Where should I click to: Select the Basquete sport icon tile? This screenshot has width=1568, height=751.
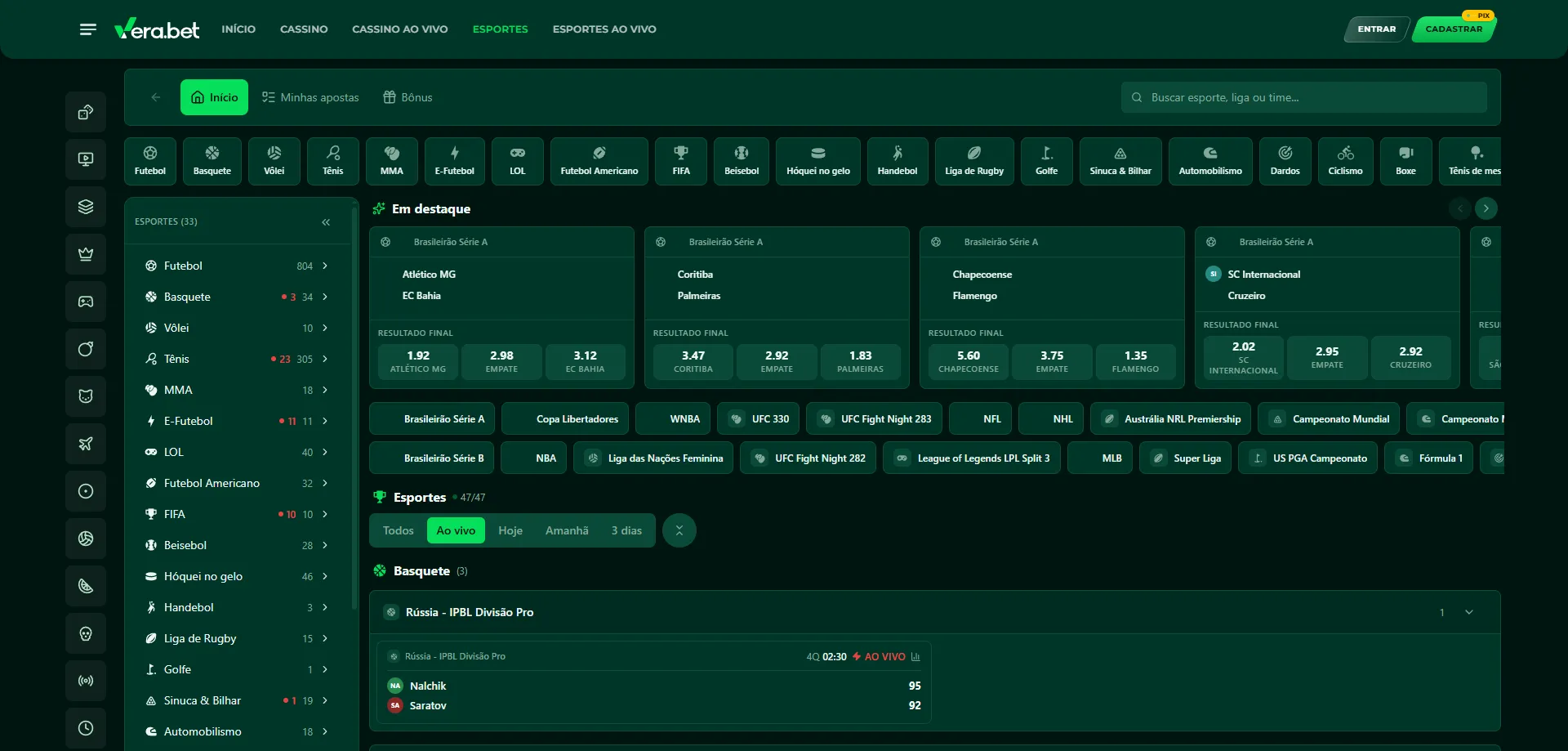click(x=212, y=161)
